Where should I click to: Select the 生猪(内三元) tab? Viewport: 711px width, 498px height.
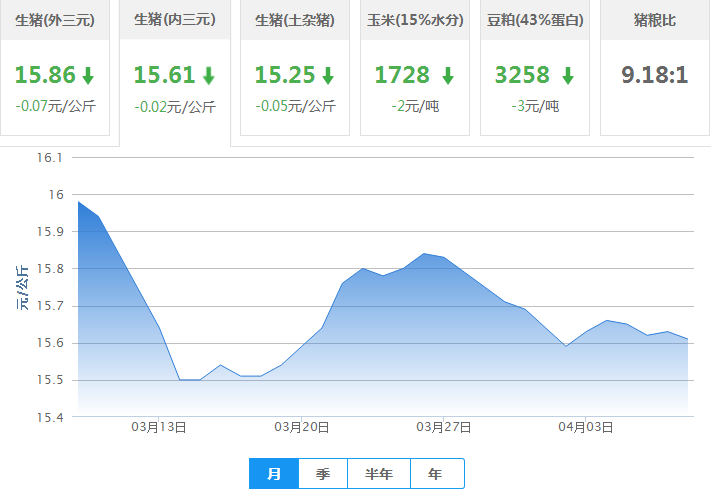(175, 20)
